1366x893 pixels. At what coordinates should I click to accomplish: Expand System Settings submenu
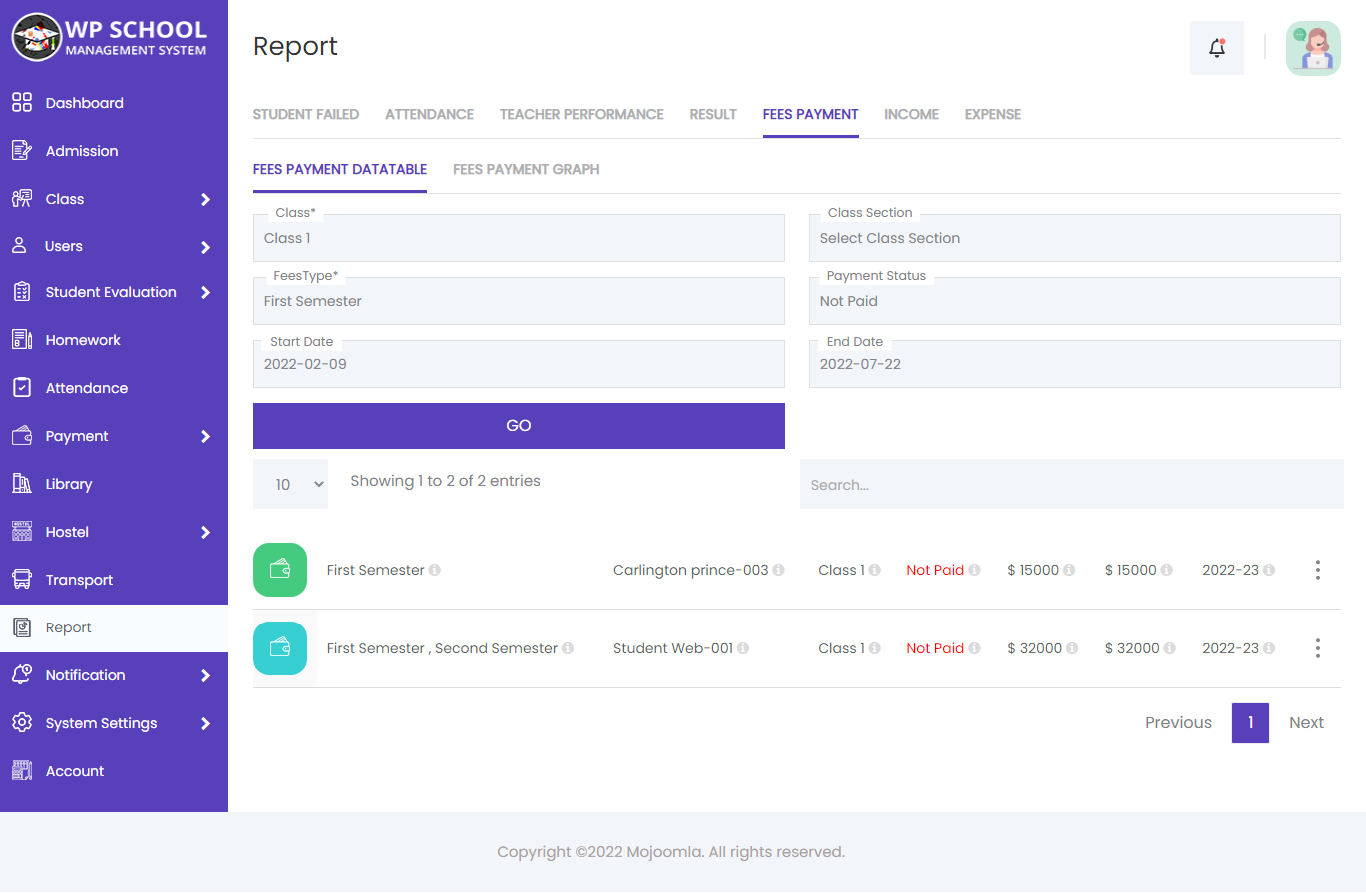pyautogui.click(x=205, y=723)
